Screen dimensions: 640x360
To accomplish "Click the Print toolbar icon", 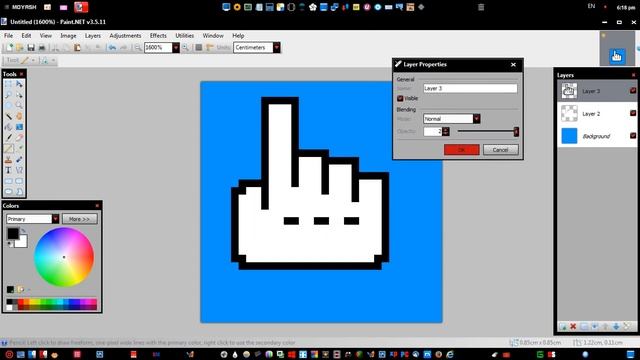I will coord(42,47).
